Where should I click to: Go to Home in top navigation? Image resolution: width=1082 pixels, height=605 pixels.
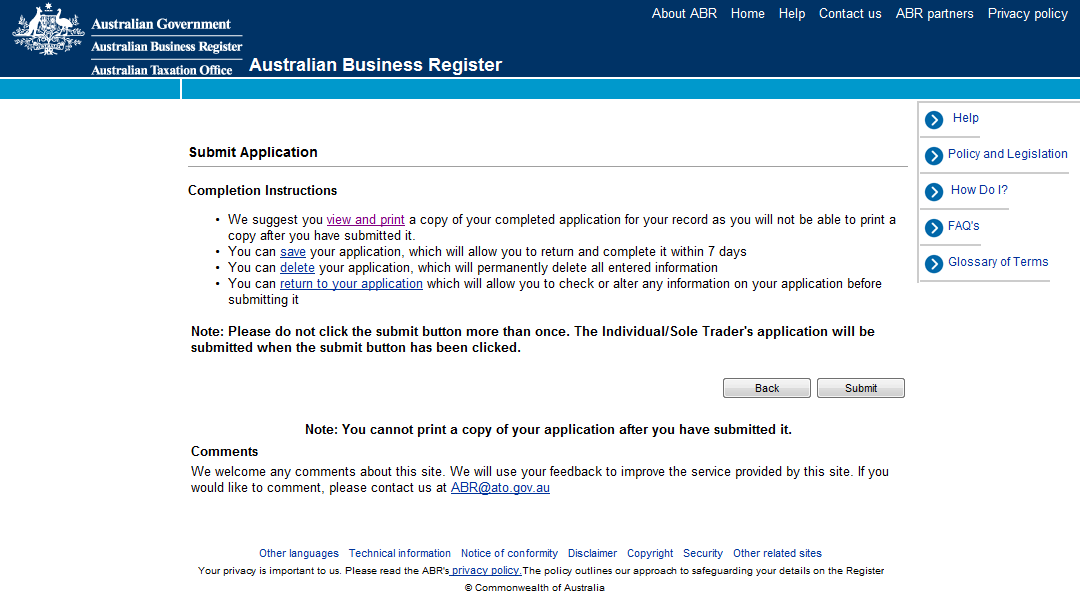click(747, 14)
